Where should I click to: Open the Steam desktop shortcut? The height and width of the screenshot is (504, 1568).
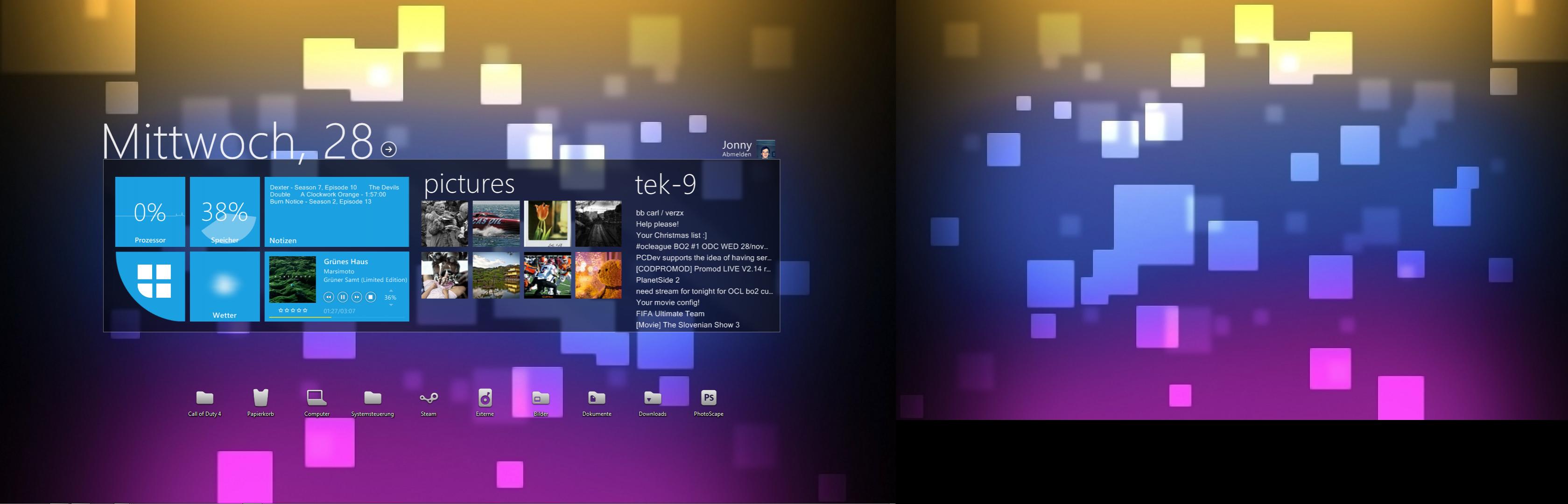tap(429, 398)
